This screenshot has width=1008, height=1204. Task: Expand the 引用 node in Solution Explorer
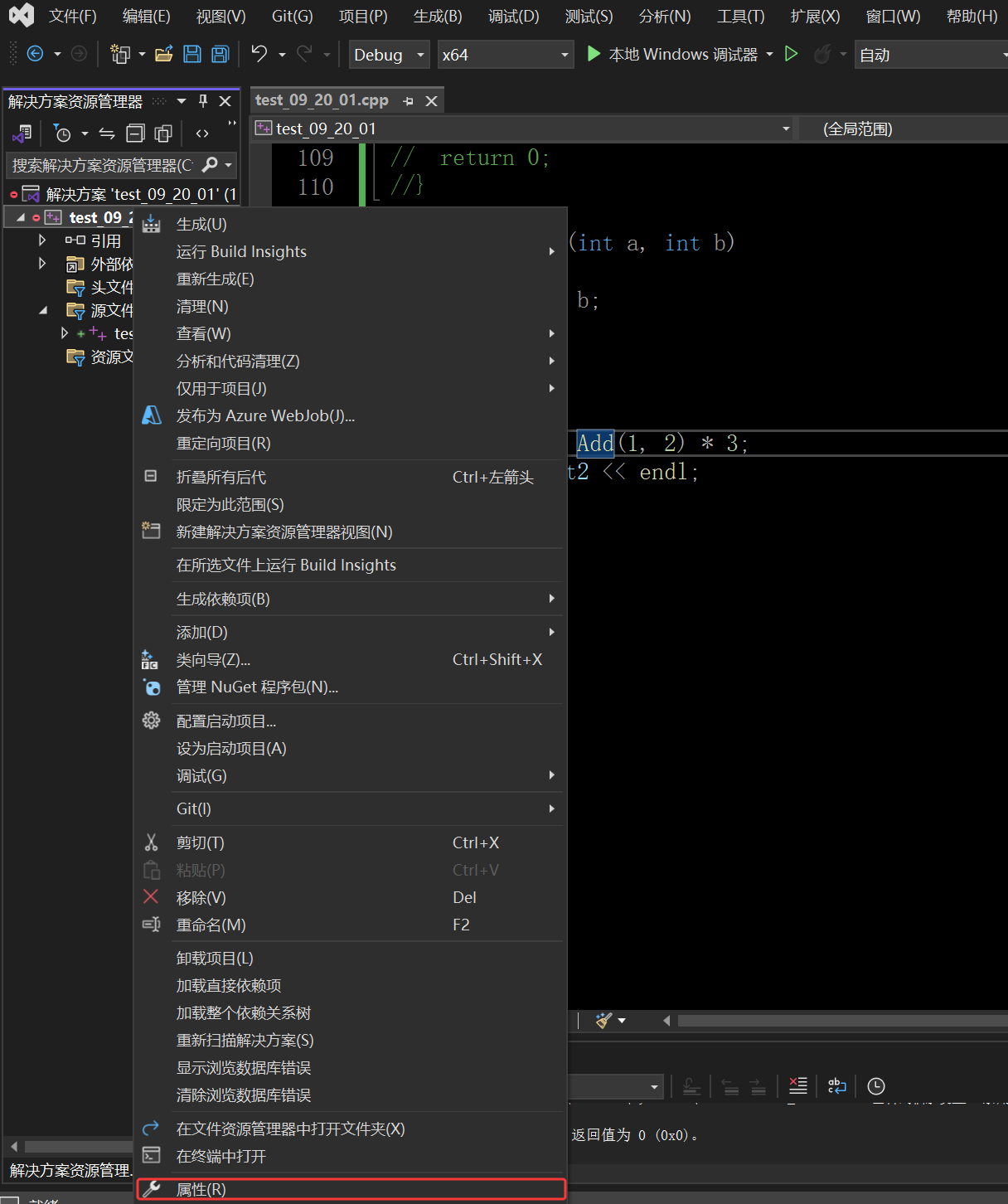pos(42,240)
